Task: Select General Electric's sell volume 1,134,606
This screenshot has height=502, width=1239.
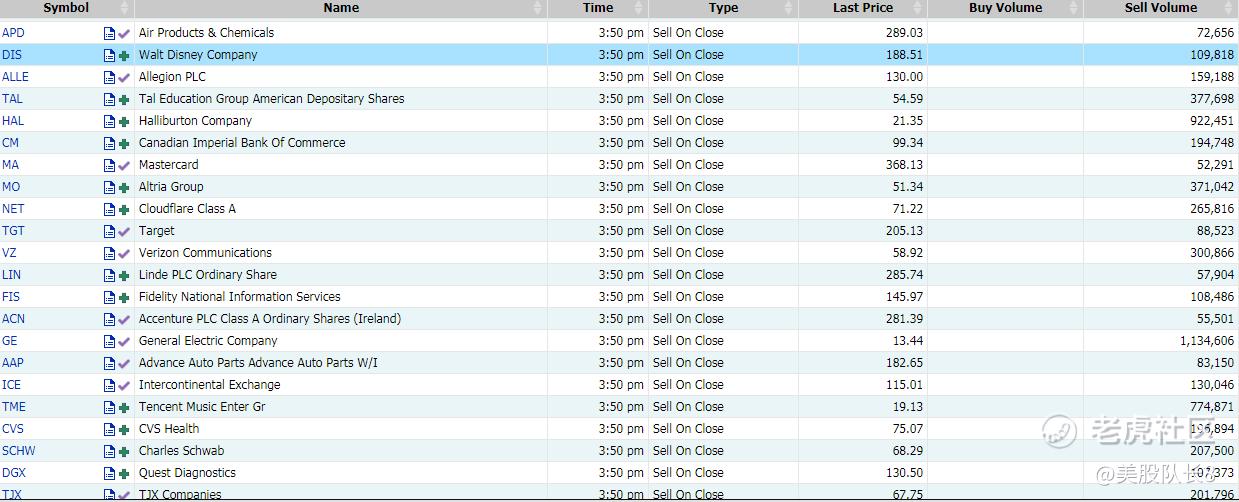Action: (x=1207, y=341)
